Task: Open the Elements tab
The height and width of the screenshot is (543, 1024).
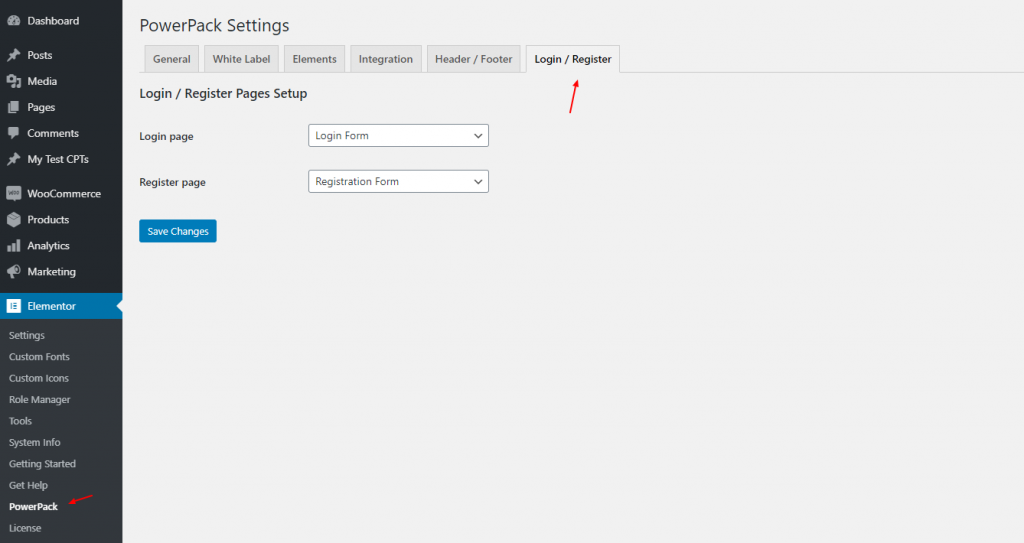Action: click(x=315, y=59)
